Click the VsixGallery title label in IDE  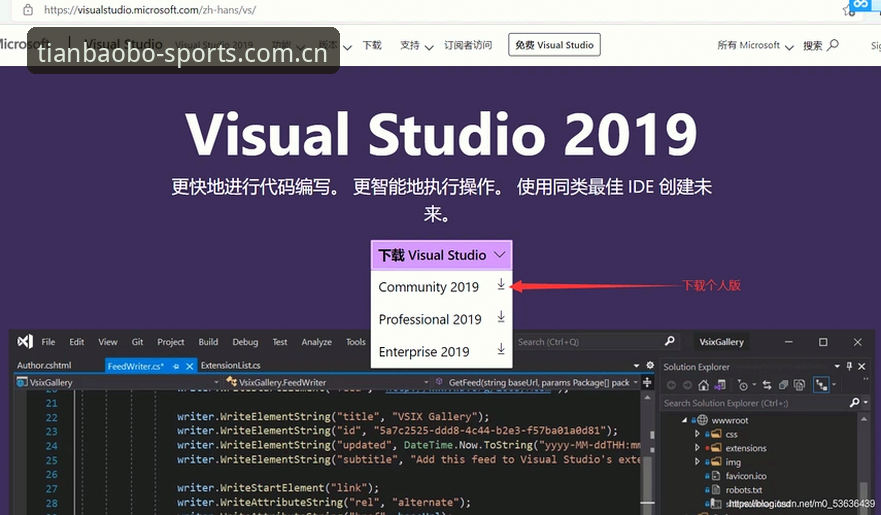[x=721, y=341]
